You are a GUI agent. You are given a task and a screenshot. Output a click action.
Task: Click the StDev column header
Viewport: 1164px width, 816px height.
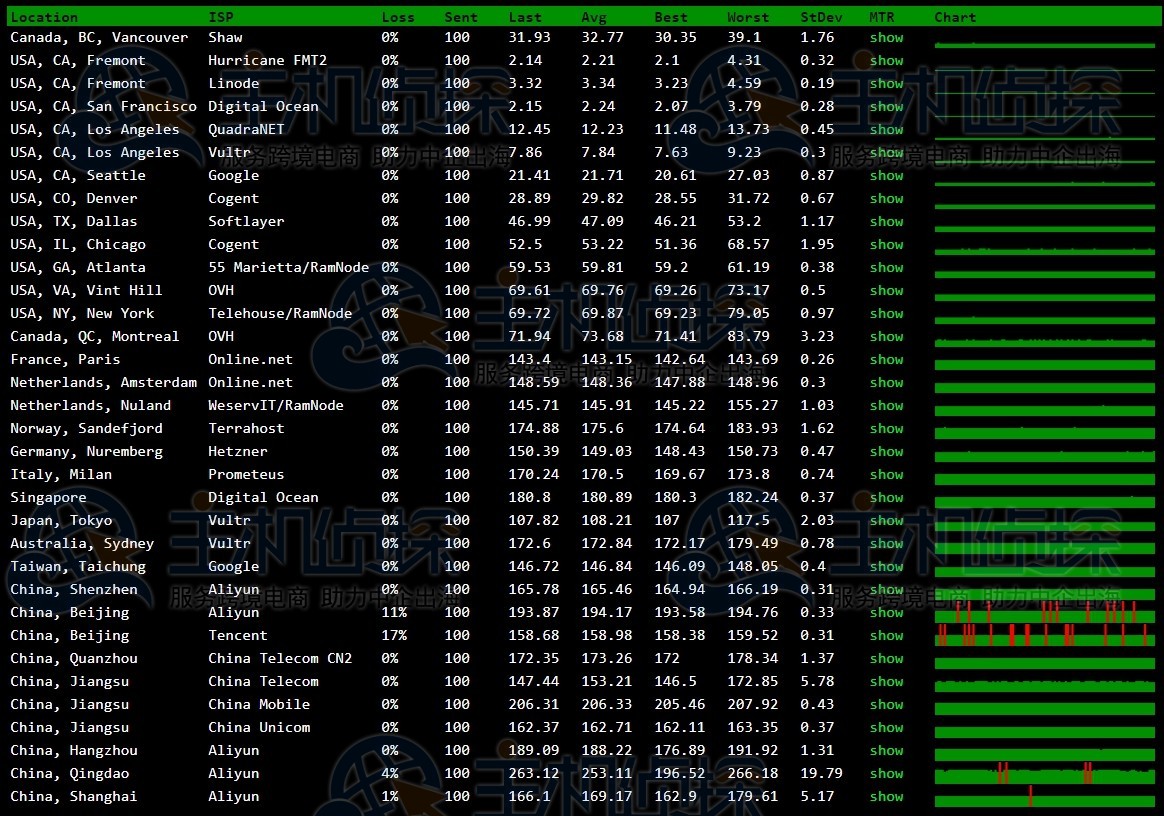[821, 17]
